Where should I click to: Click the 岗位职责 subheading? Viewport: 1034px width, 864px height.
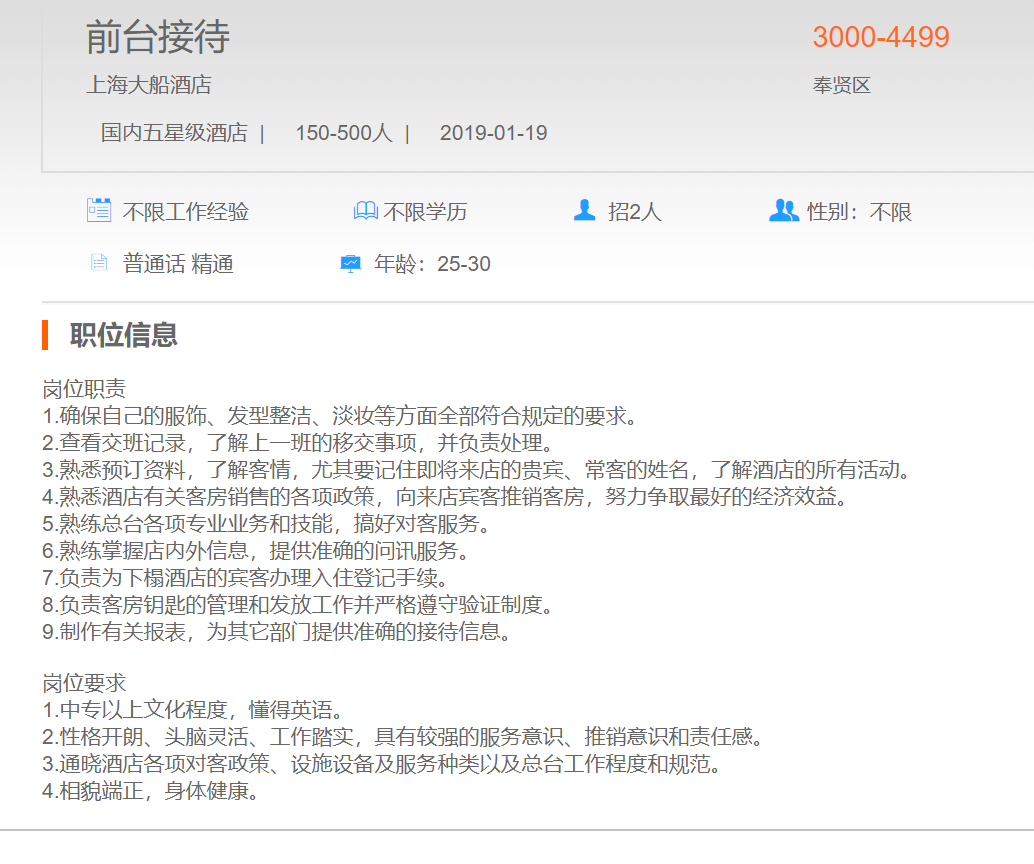[84, 388]
